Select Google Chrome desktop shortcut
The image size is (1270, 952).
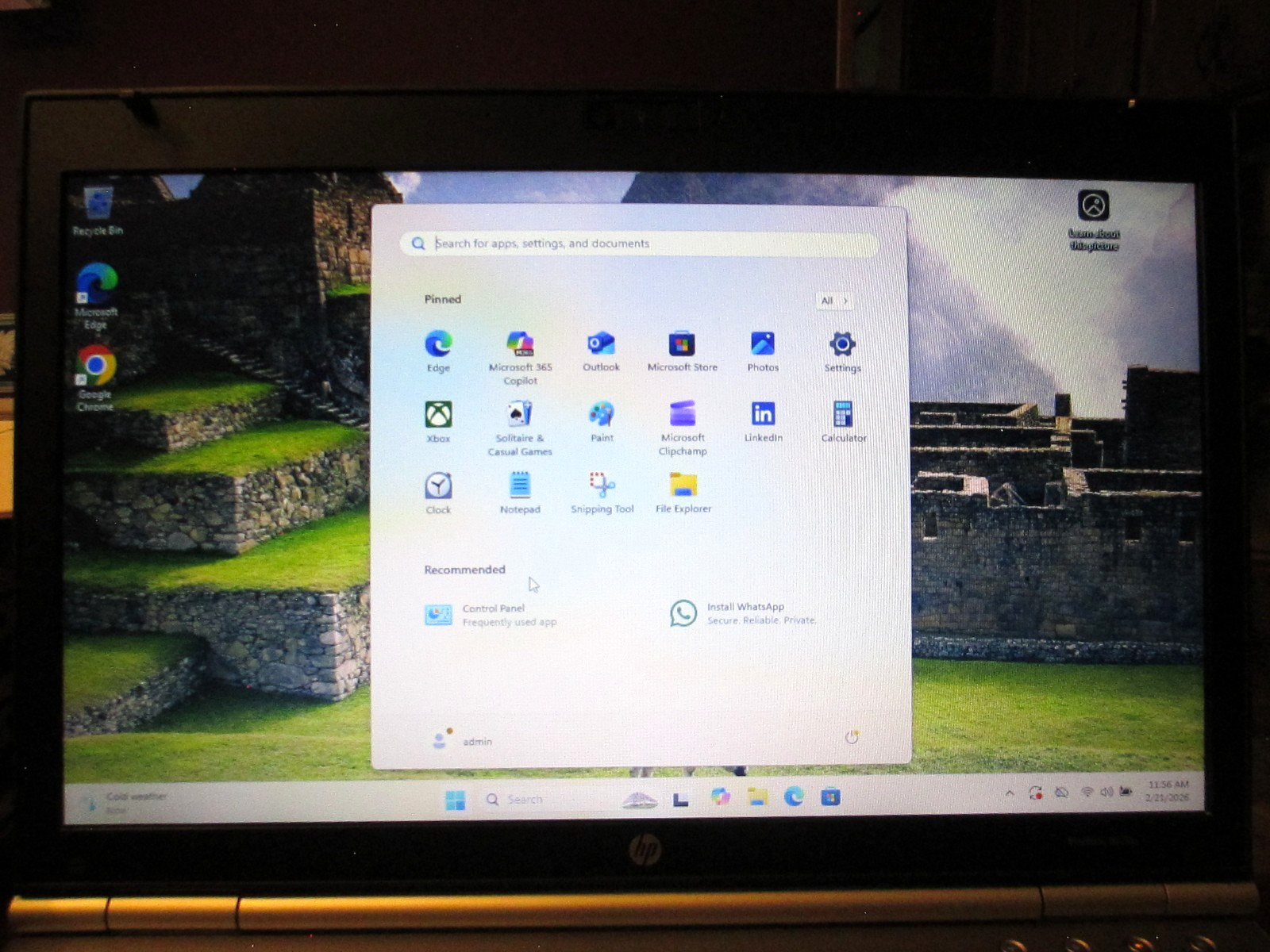tap(95, 378)
